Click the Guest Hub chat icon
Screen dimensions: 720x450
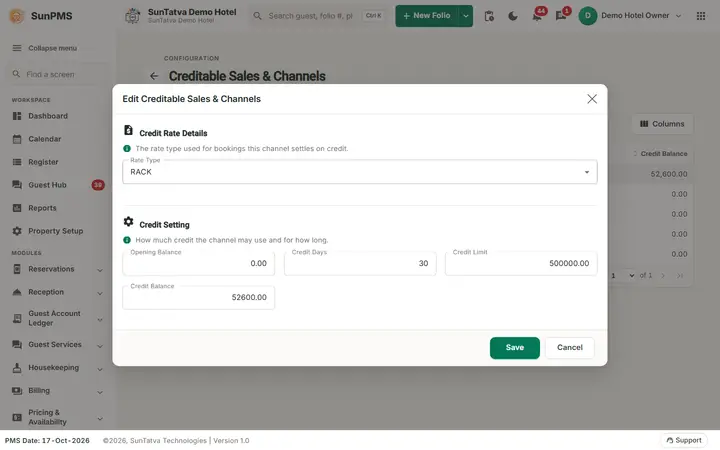(17, 185)
